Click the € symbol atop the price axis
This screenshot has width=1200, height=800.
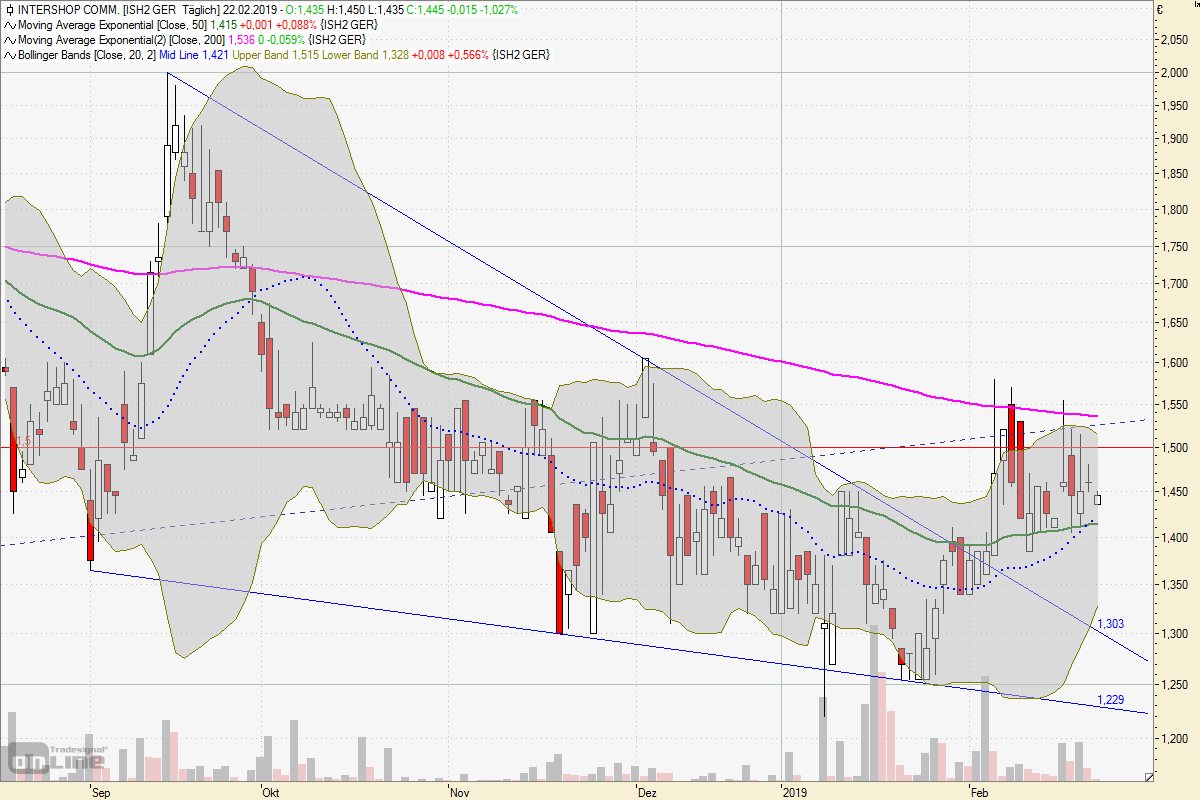[x=1159, y=10]
